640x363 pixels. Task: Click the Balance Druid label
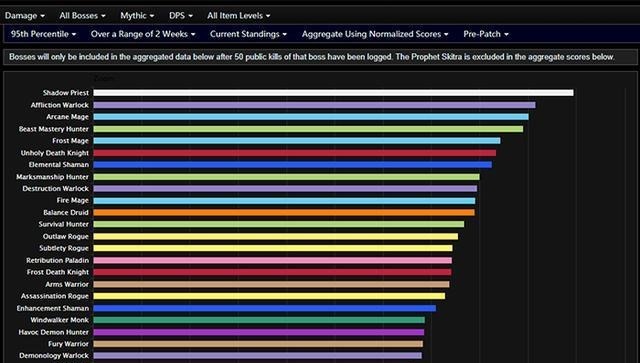coord(66,212)
